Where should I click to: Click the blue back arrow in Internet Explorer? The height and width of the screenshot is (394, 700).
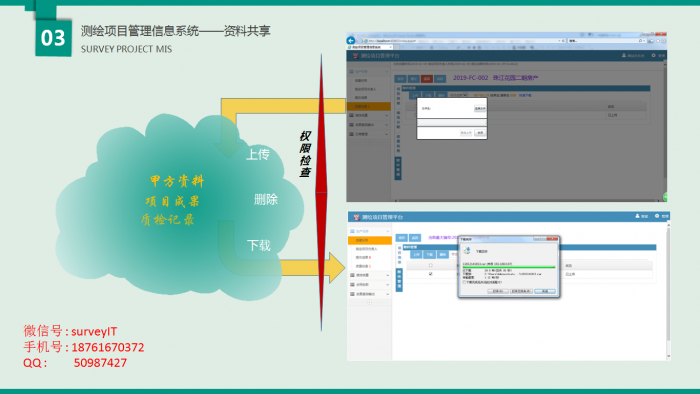tap(351, 41)
